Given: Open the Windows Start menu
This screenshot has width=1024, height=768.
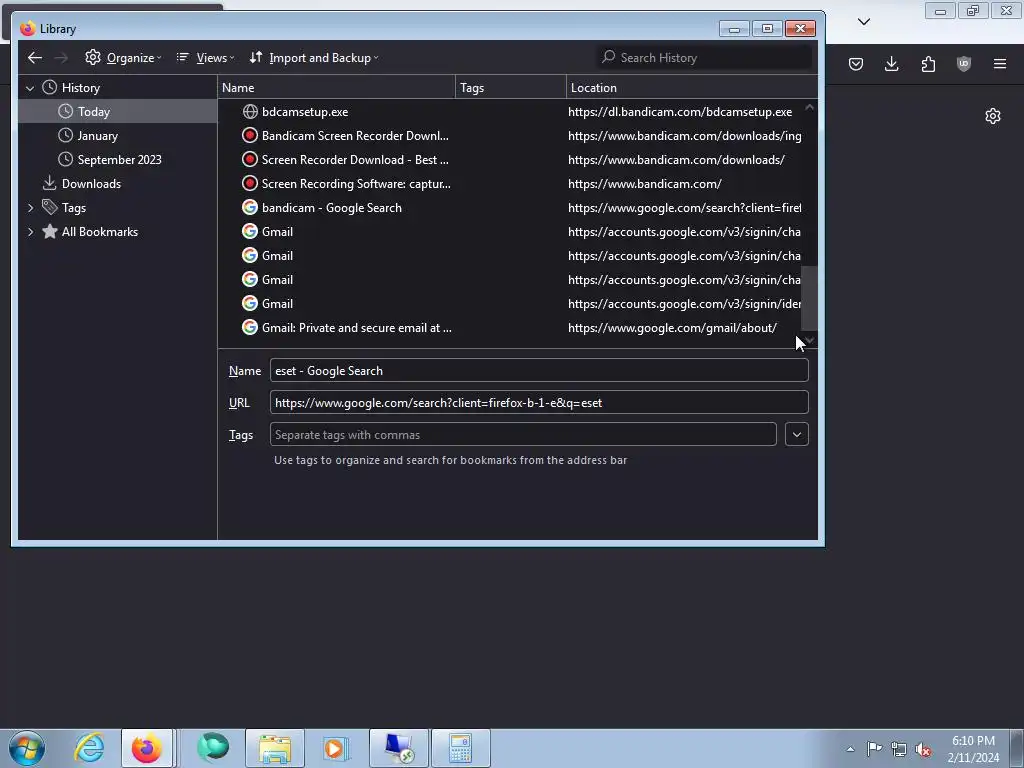Looking at the screenshot, I should click(x=27, y=748).
